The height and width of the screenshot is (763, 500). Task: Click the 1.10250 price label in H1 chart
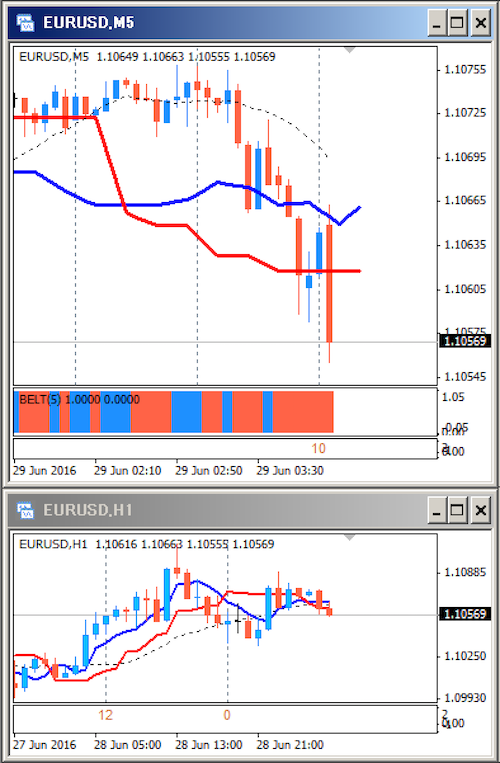(465, 656)
